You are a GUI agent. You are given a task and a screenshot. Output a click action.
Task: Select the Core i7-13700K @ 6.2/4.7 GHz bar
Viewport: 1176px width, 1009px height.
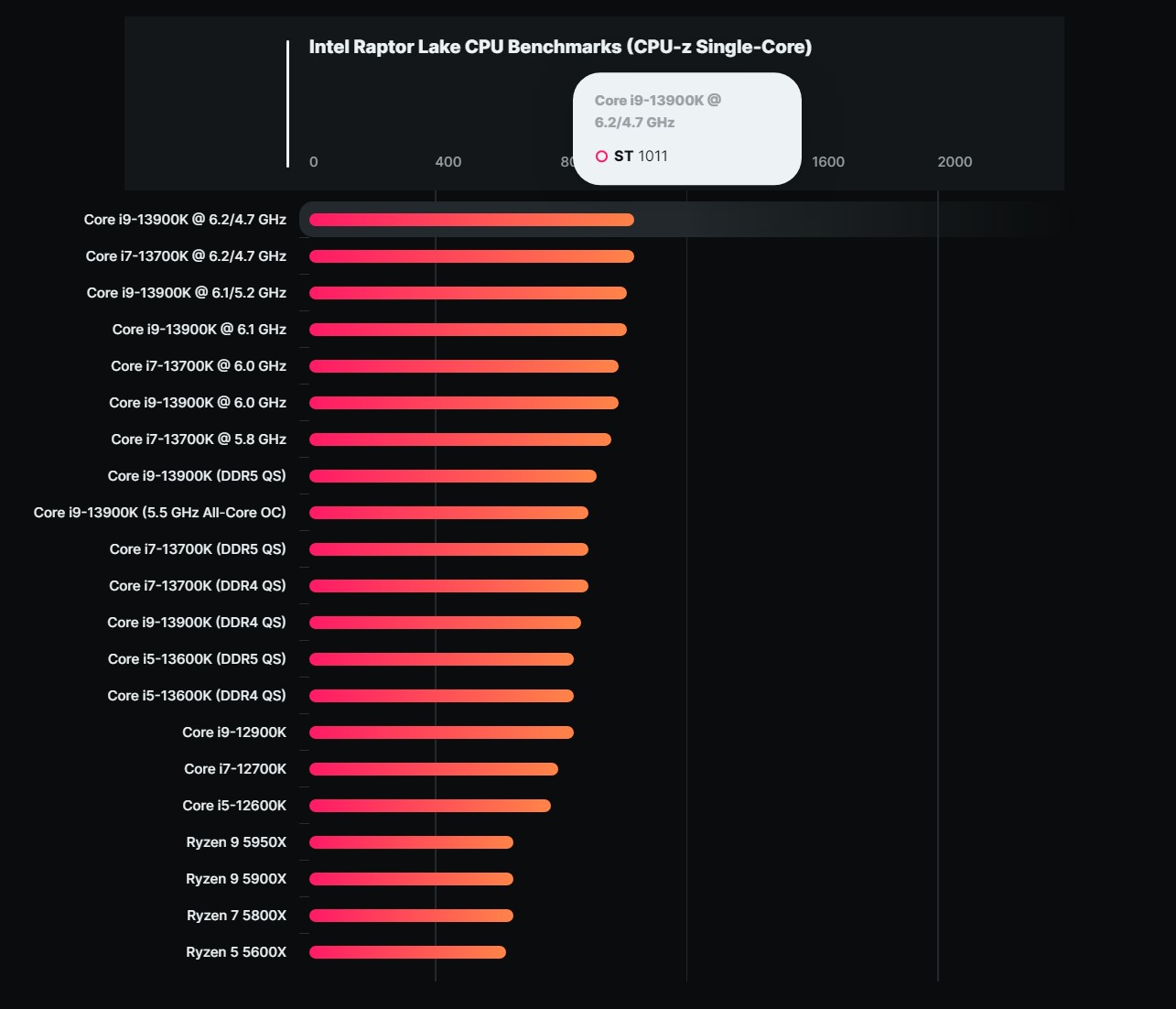(471, 256)
